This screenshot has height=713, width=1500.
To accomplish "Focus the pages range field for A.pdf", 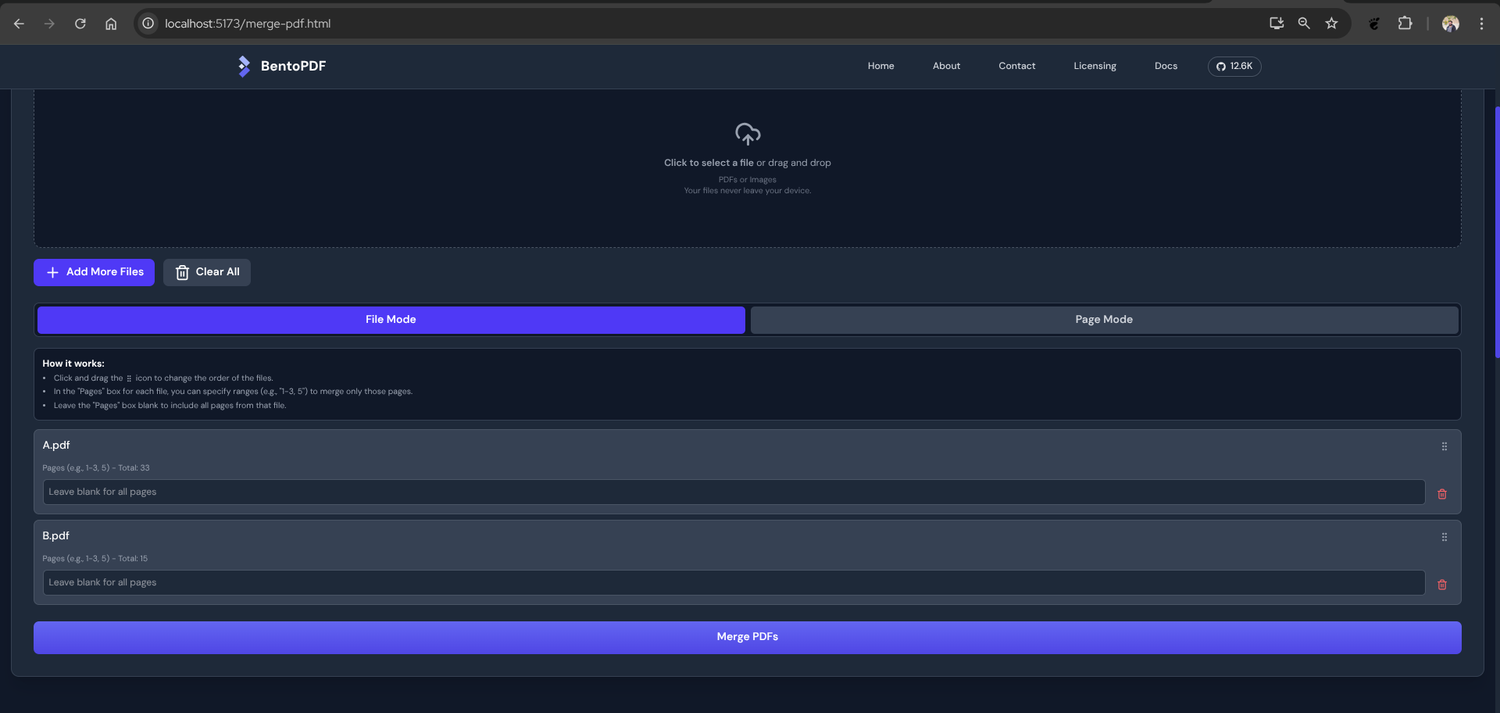I will pyautogui.click(x=734, y=492).
